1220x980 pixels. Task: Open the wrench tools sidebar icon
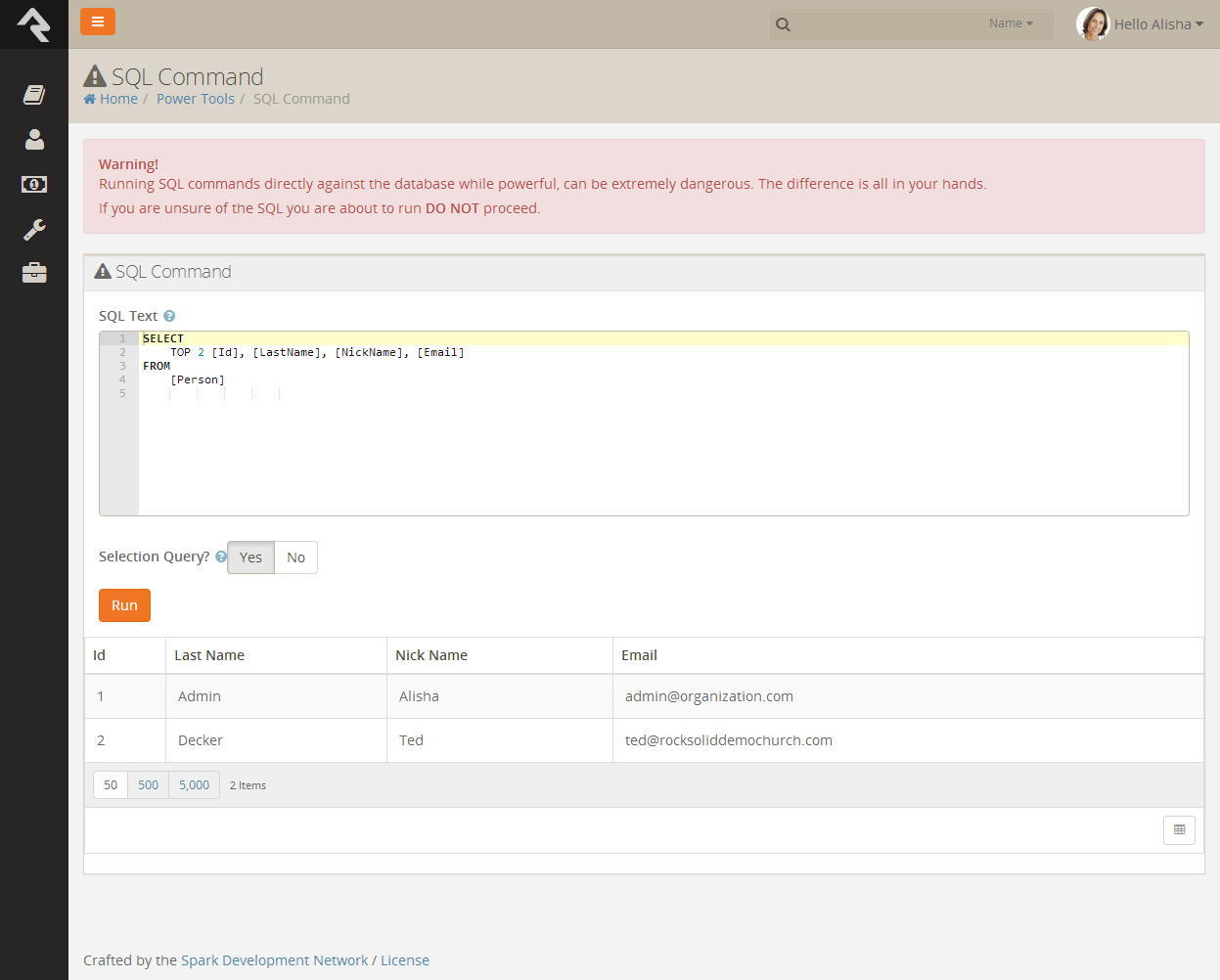pos(34,229)
